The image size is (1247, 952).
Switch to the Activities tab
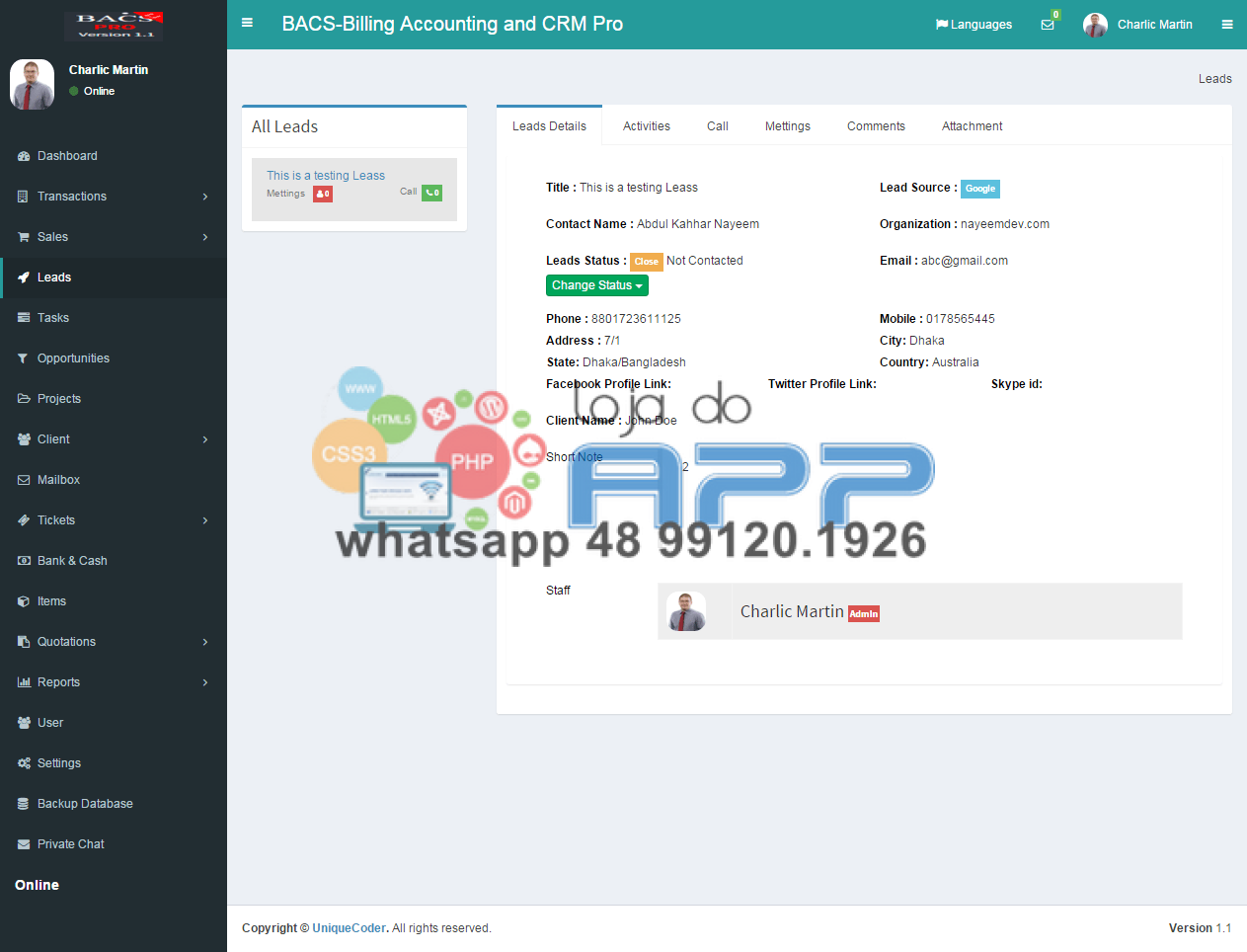tap(647, 126)
